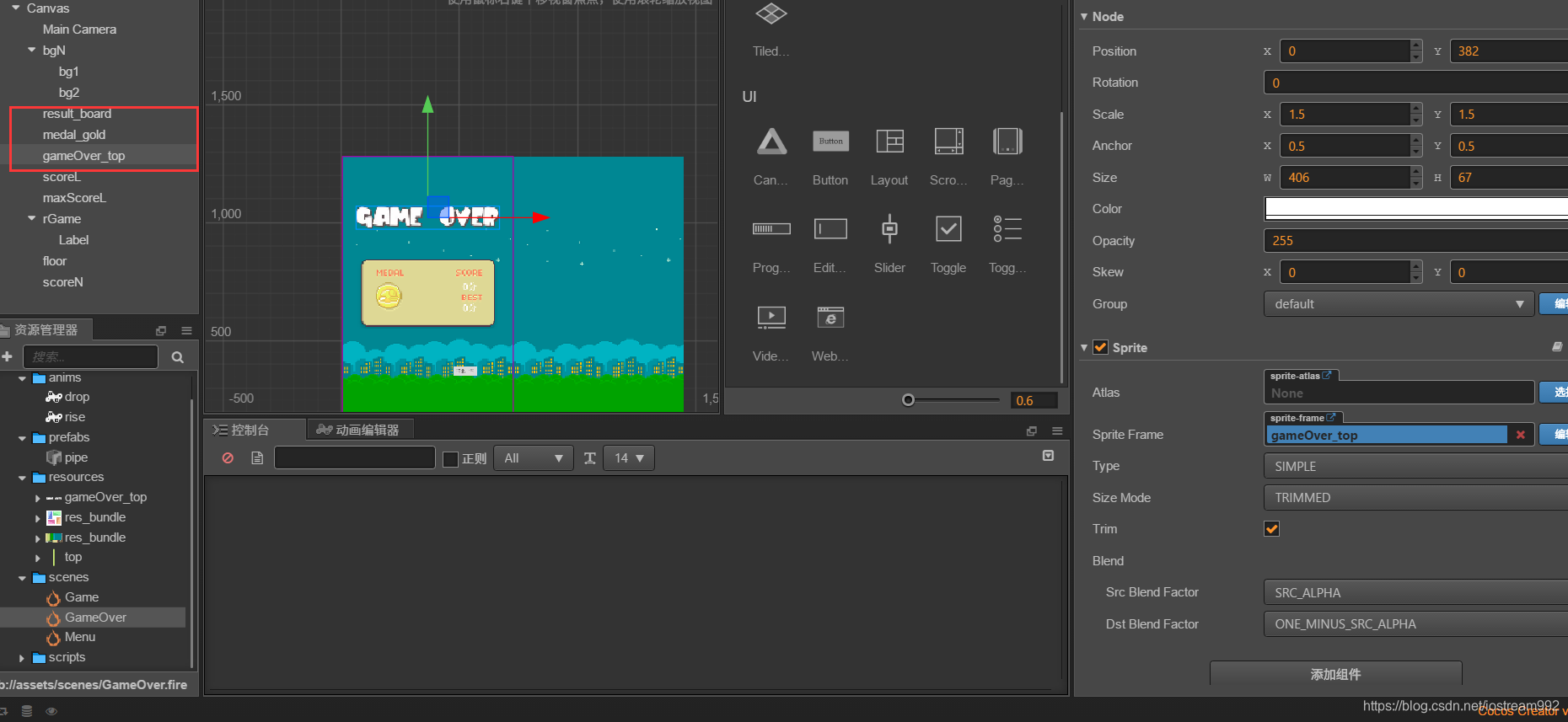Enable the regex filter checkbox
Image resolution: width=1568 pixels, height=722 pixels.
pos(451,459)
